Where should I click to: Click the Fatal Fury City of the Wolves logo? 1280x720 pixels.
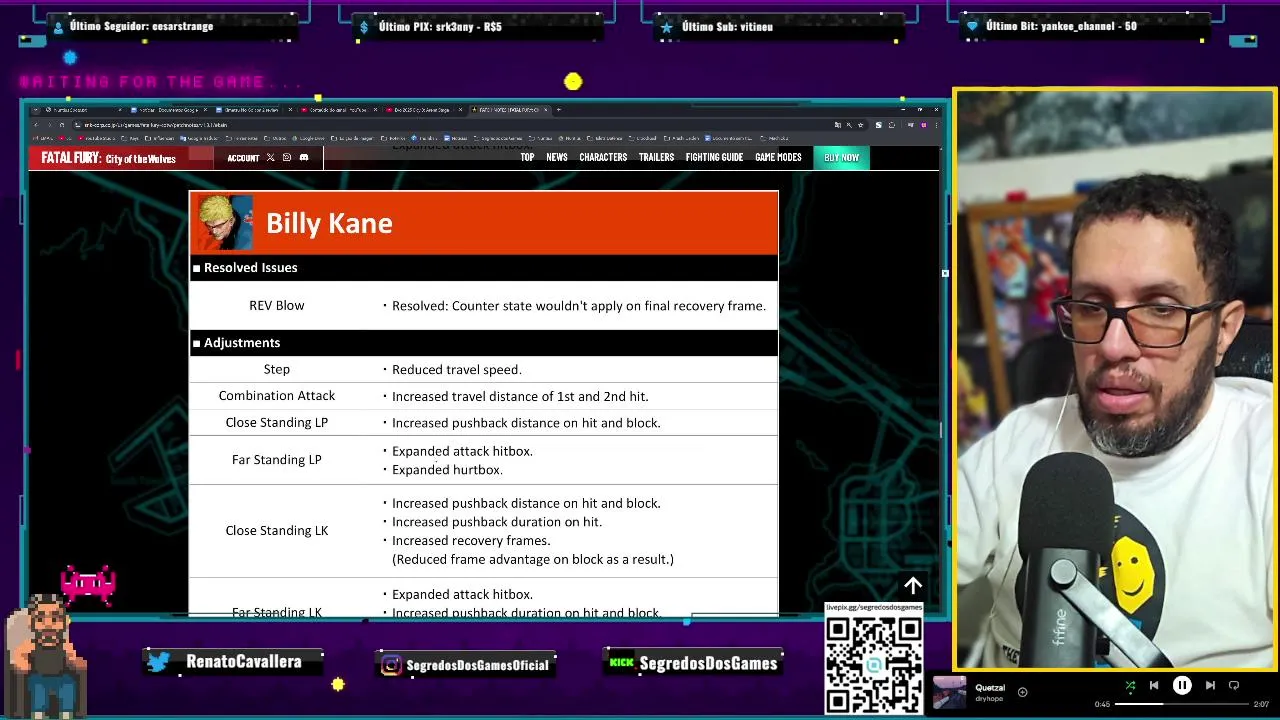108,158
